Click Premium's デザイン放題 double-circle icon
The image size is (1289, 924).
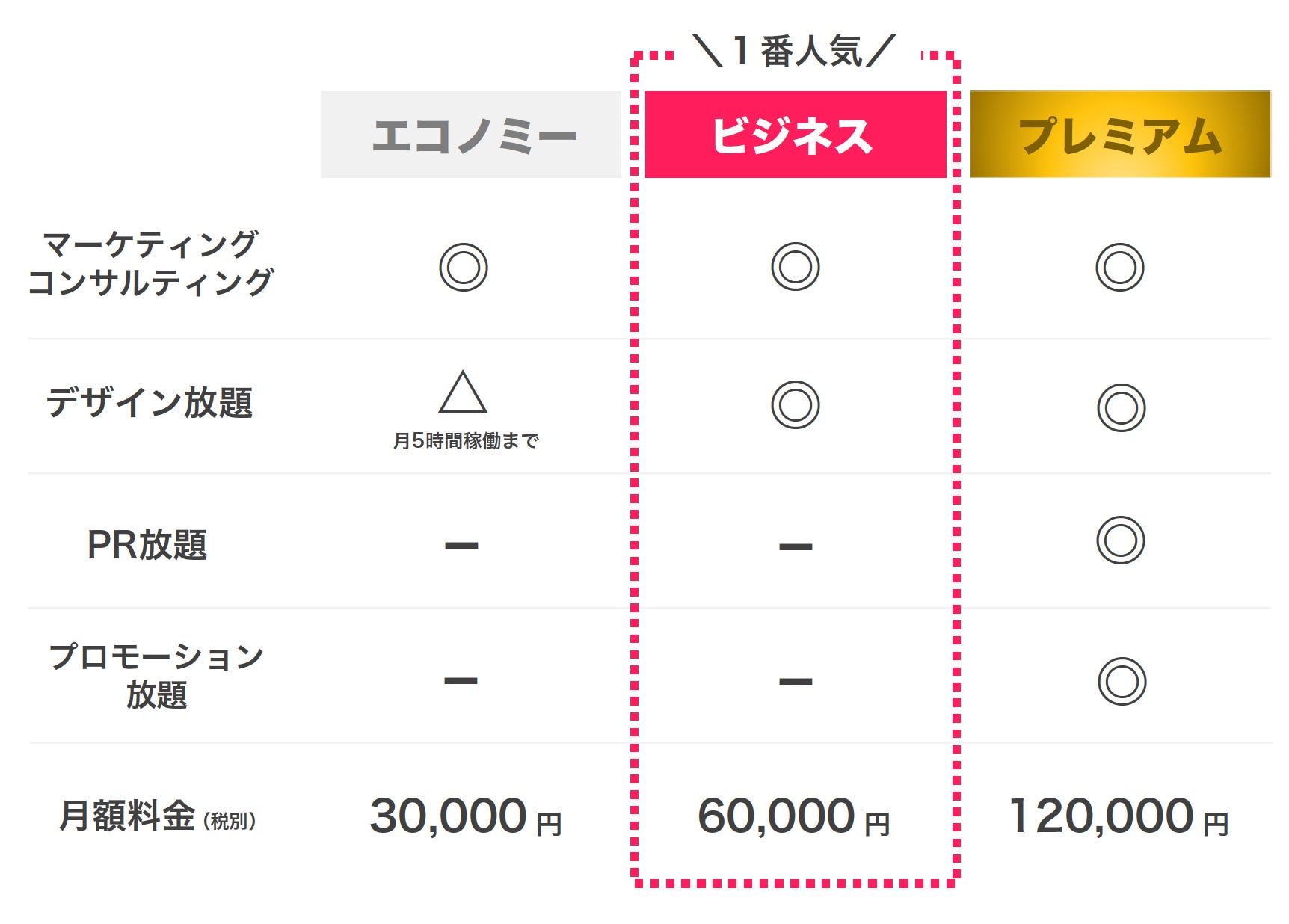click(1121, 407)
